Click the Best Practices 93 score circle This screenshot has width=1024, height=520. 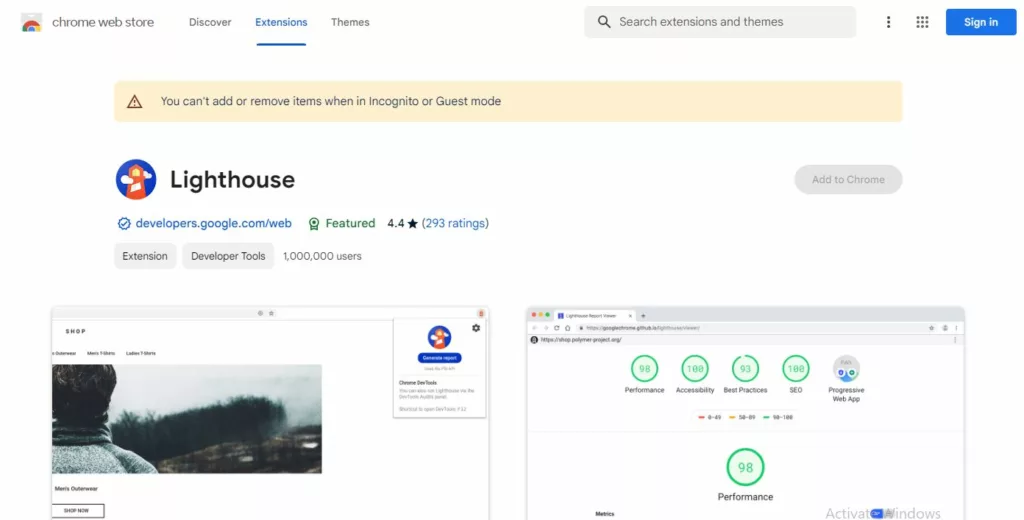coord(745,368)
